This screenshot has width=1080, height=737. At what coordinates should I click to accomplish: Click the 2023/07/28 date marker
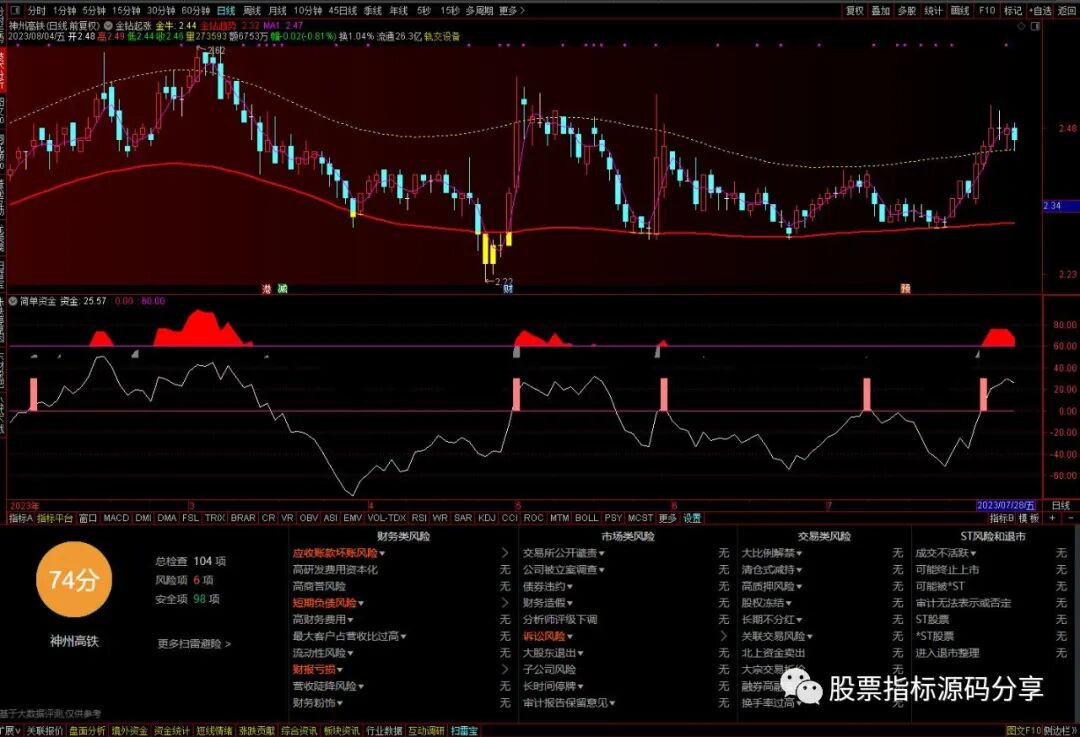[x=1006, y=506]
